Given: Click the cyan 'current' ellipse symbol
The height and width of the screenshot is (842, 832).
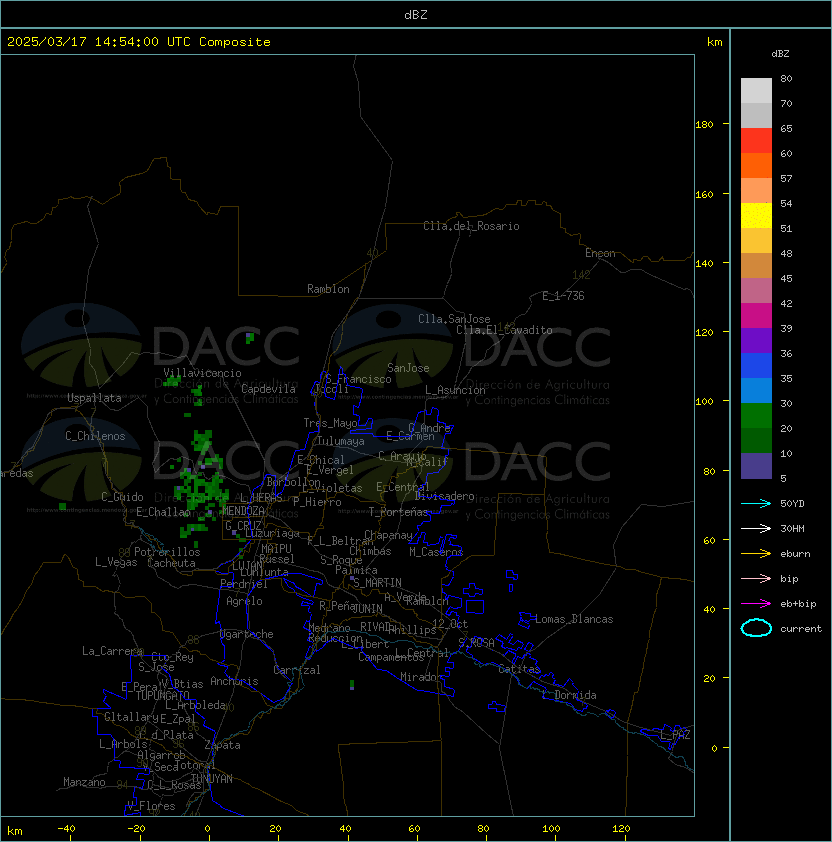Looking at the screenshot, I should pos(756,628).
